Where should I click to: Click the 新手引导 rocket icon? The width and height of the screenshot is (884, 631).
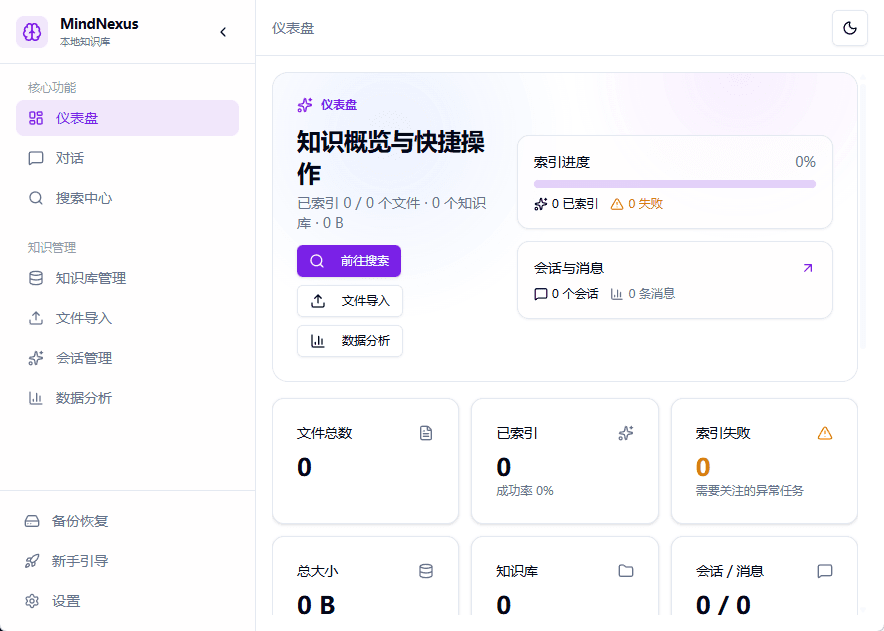pos(32,561)
